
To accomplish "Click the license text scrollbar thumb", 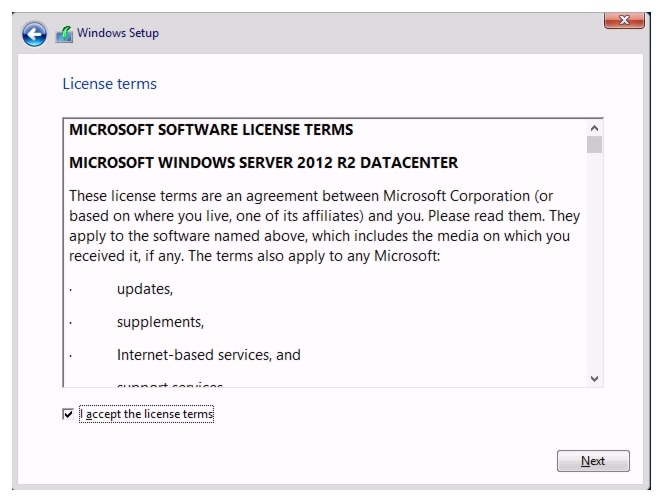I will click(595, 145).
